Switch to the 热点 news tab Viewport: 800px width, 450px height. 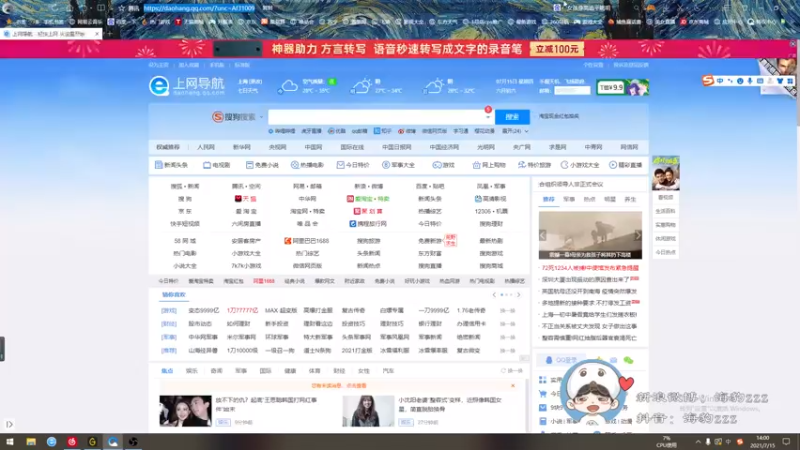(x=589, y=199)
